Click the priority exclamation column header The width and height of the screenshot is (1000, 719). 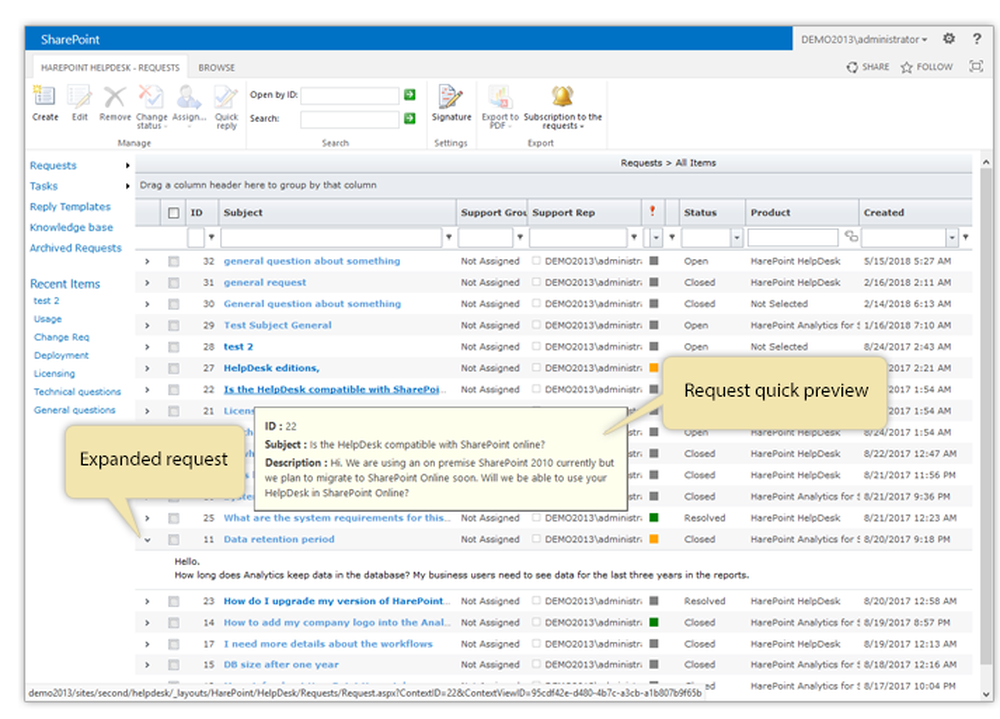coord(652,211)
